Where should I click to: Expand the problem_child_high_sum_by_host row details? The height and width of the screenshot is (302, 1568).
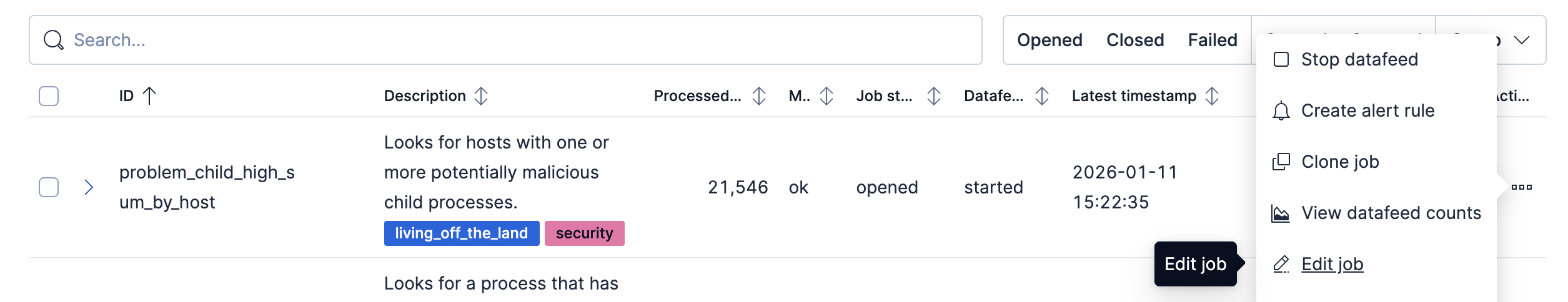(x=89, y=187)
